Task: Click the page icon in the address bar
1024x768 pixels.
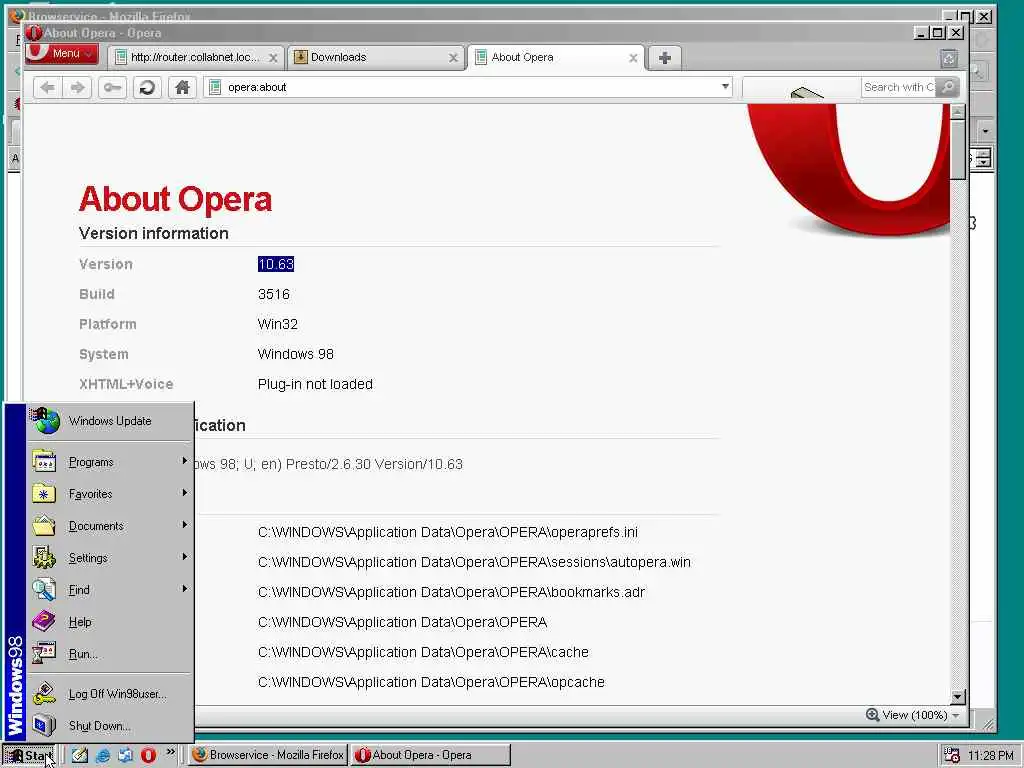Action: pos(215,87)
